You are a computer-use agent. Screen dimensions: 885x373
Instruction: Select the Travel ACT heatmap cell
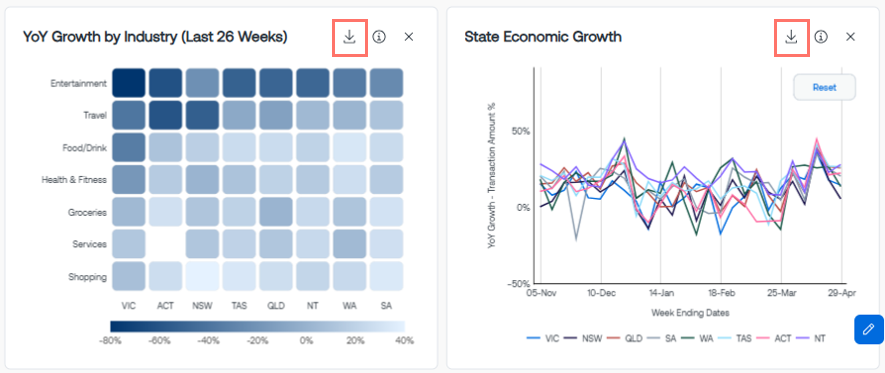[x=165, y=115]
